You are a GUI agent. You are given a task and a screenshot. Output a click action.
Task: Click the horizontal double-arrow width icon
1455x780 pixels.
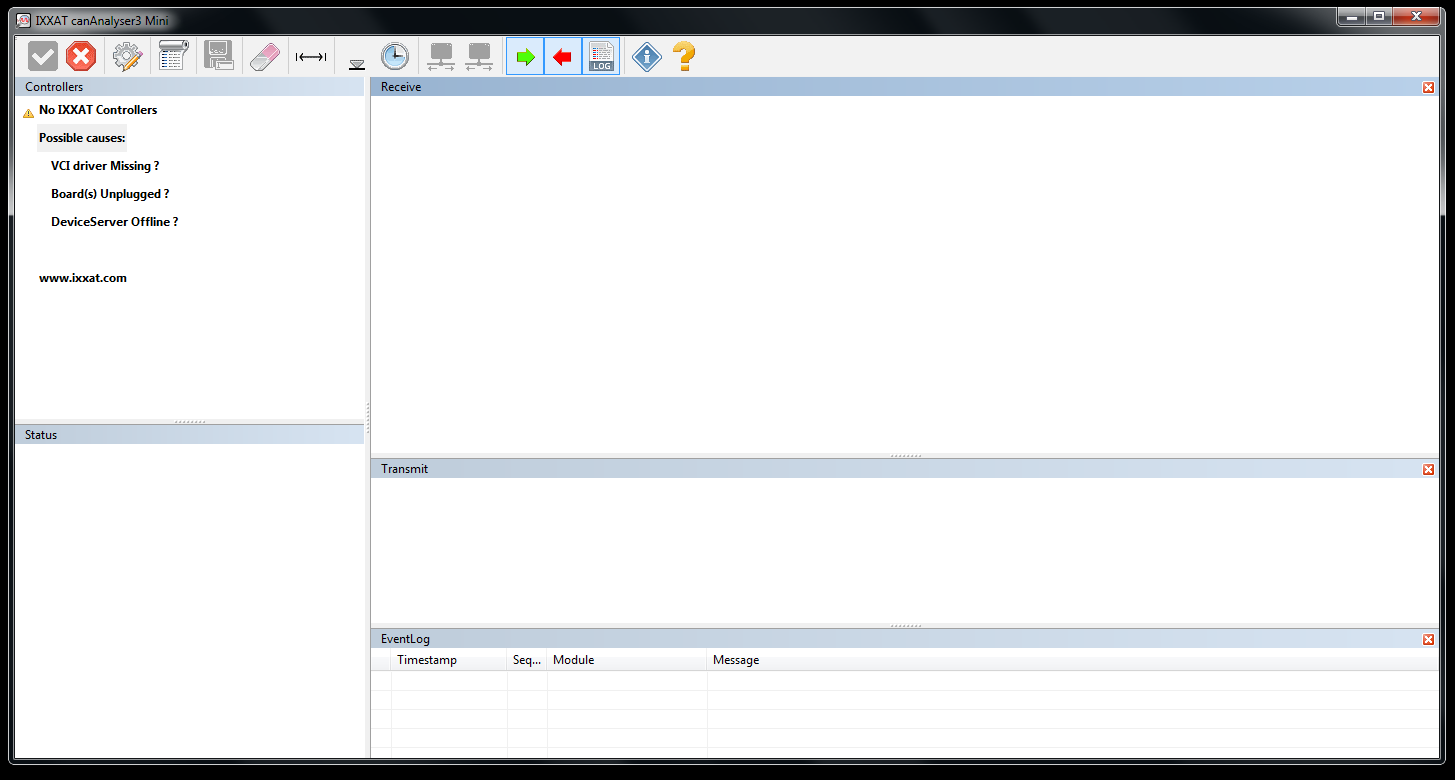(x=311, y=57)
